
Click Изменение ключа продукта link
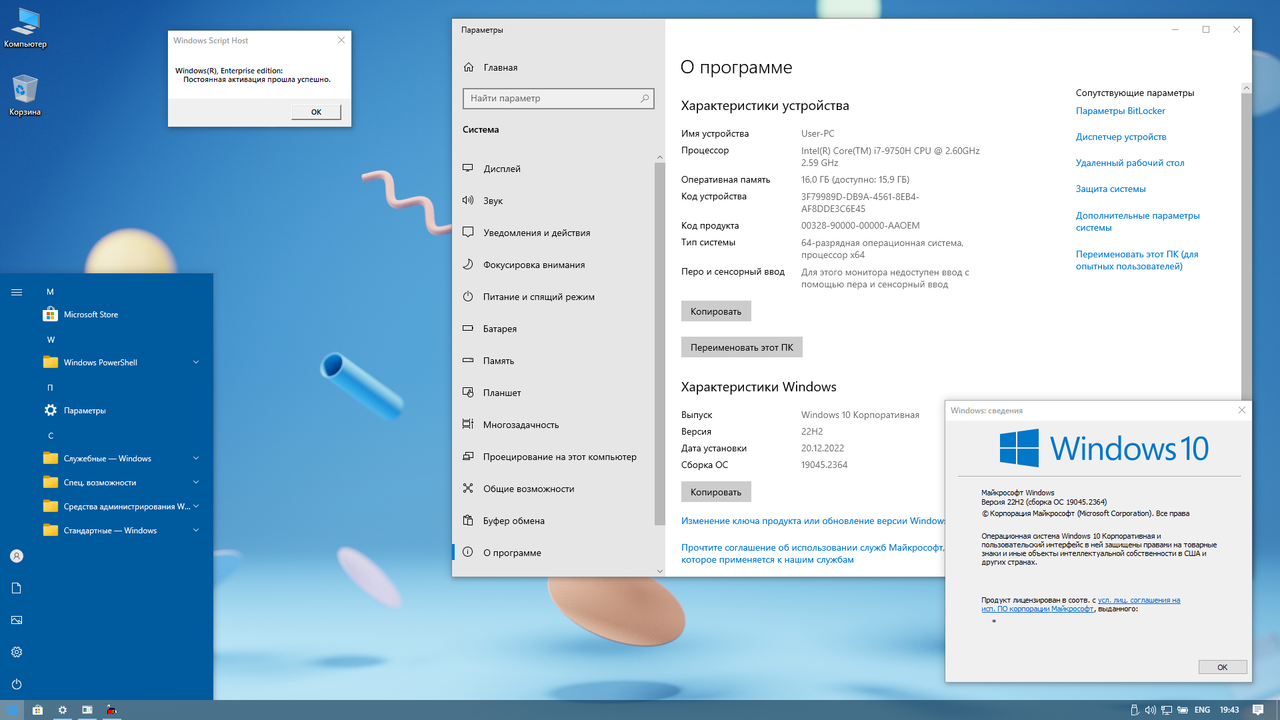click(813, 521)
